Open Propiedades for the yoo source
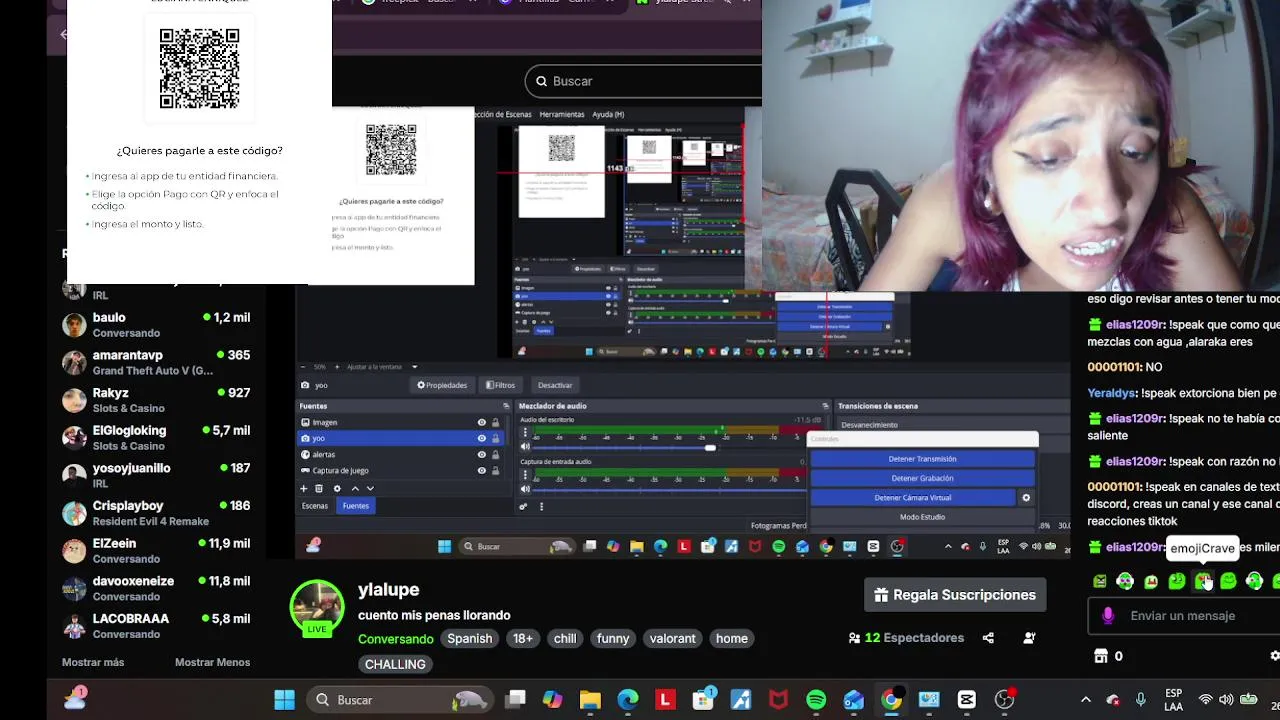1280x720 pixels. [445, 385]
